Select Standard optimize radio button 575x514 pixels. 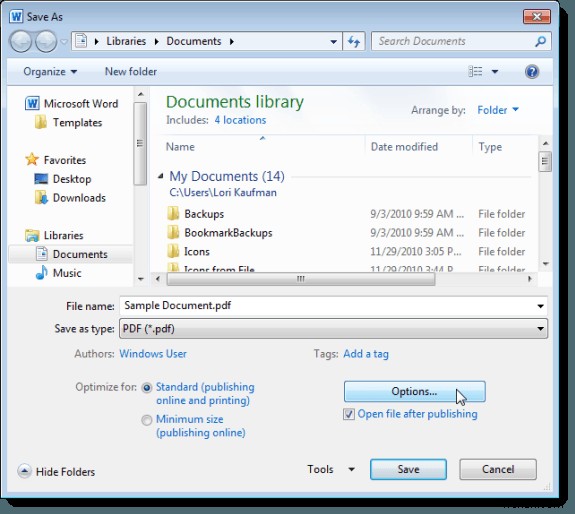tap(147, 388)
